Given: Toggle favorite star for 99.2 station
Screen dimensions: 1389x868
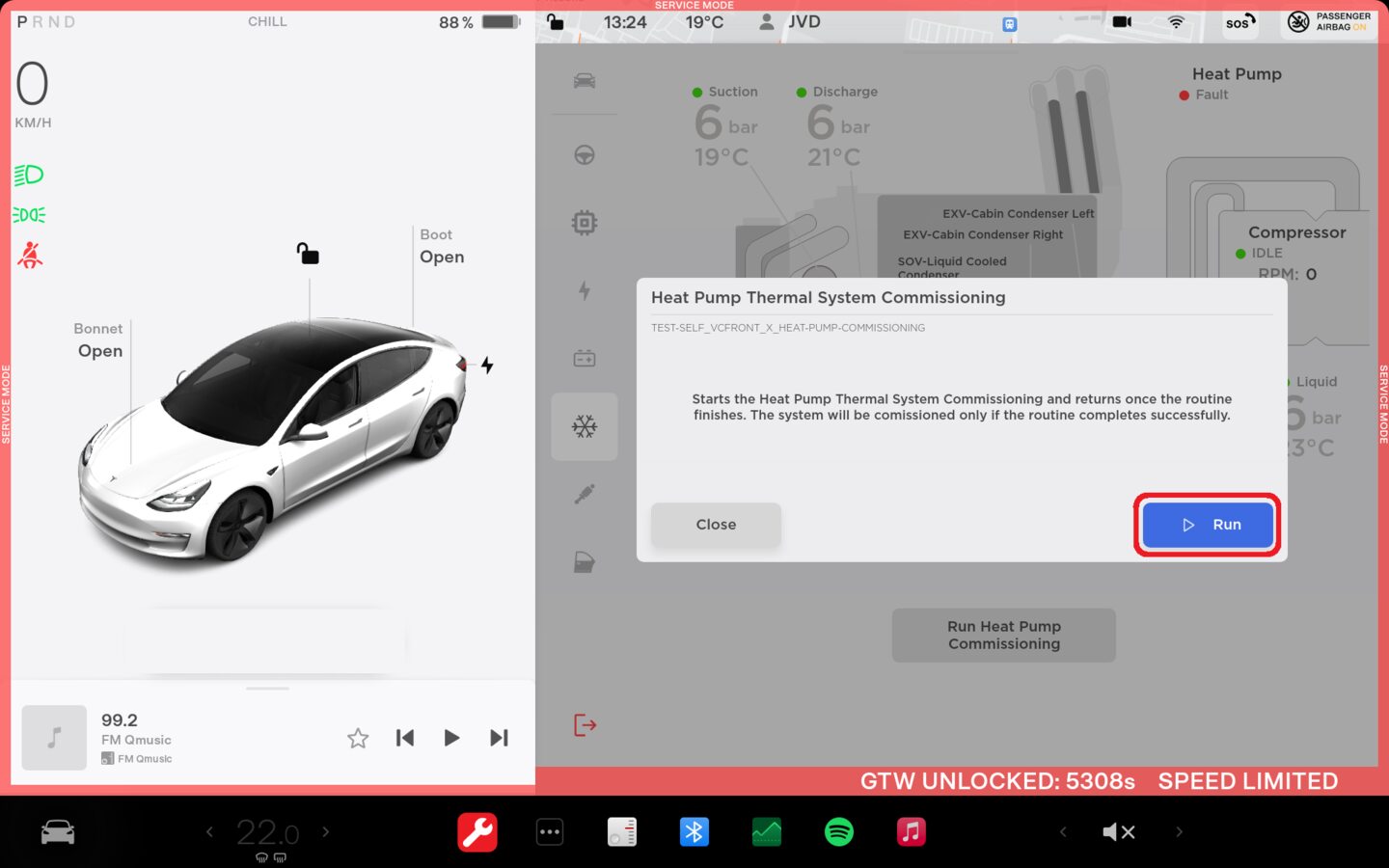Looking at the screenshot, I should pyautogui.click(x=358, y=738).
